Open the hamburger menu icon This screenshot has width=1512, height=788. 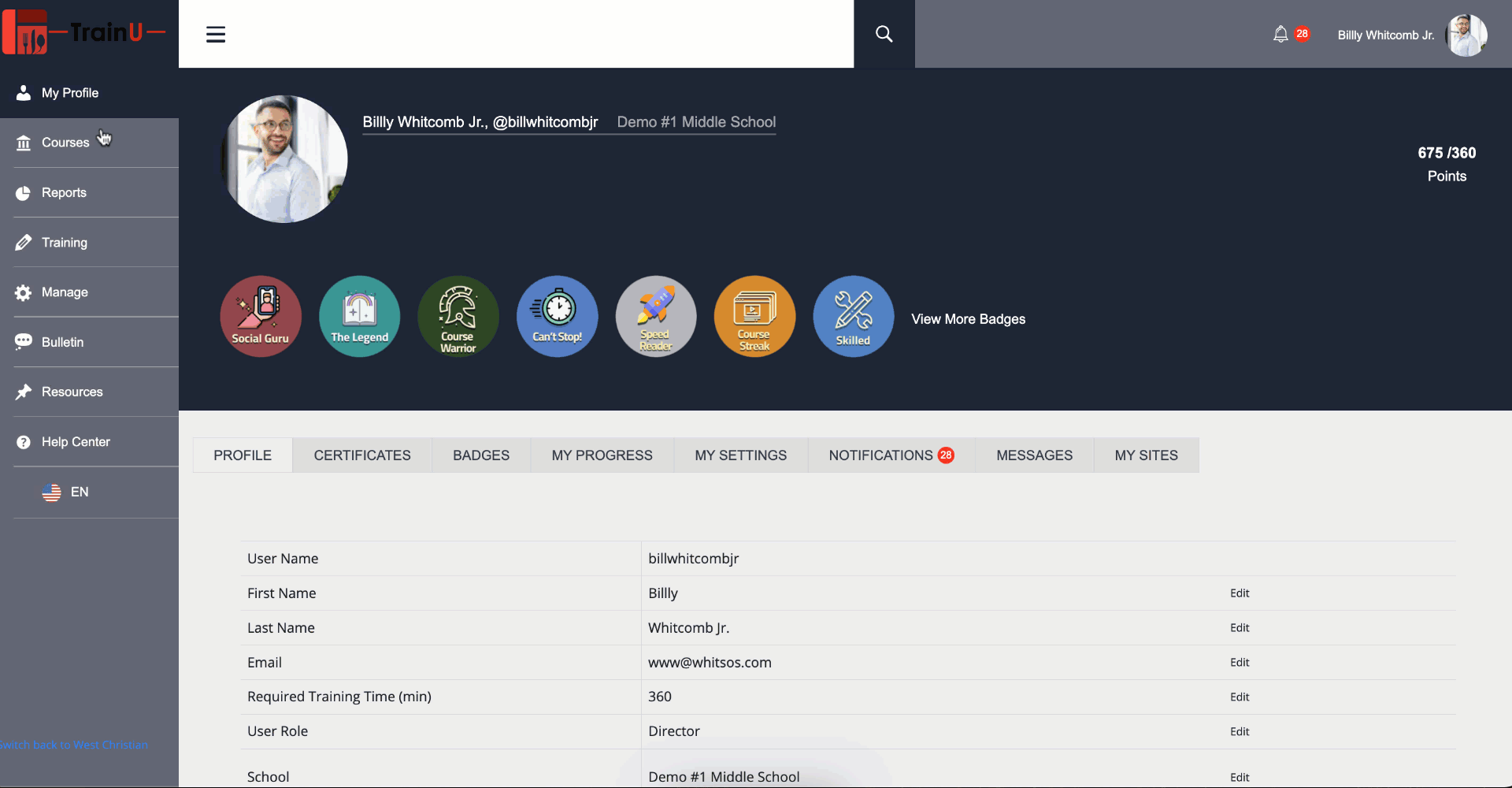[216, 34]
